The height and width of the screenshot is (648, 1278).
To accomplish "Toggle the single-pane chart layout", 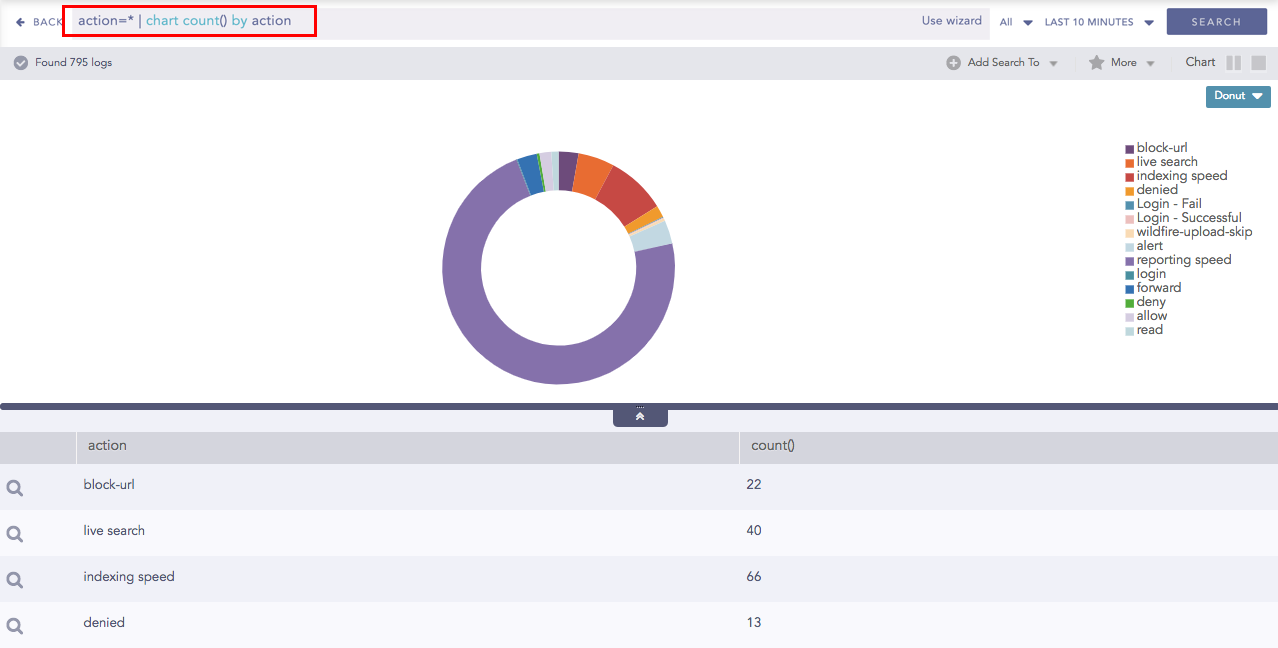I will coord(1258,63).
